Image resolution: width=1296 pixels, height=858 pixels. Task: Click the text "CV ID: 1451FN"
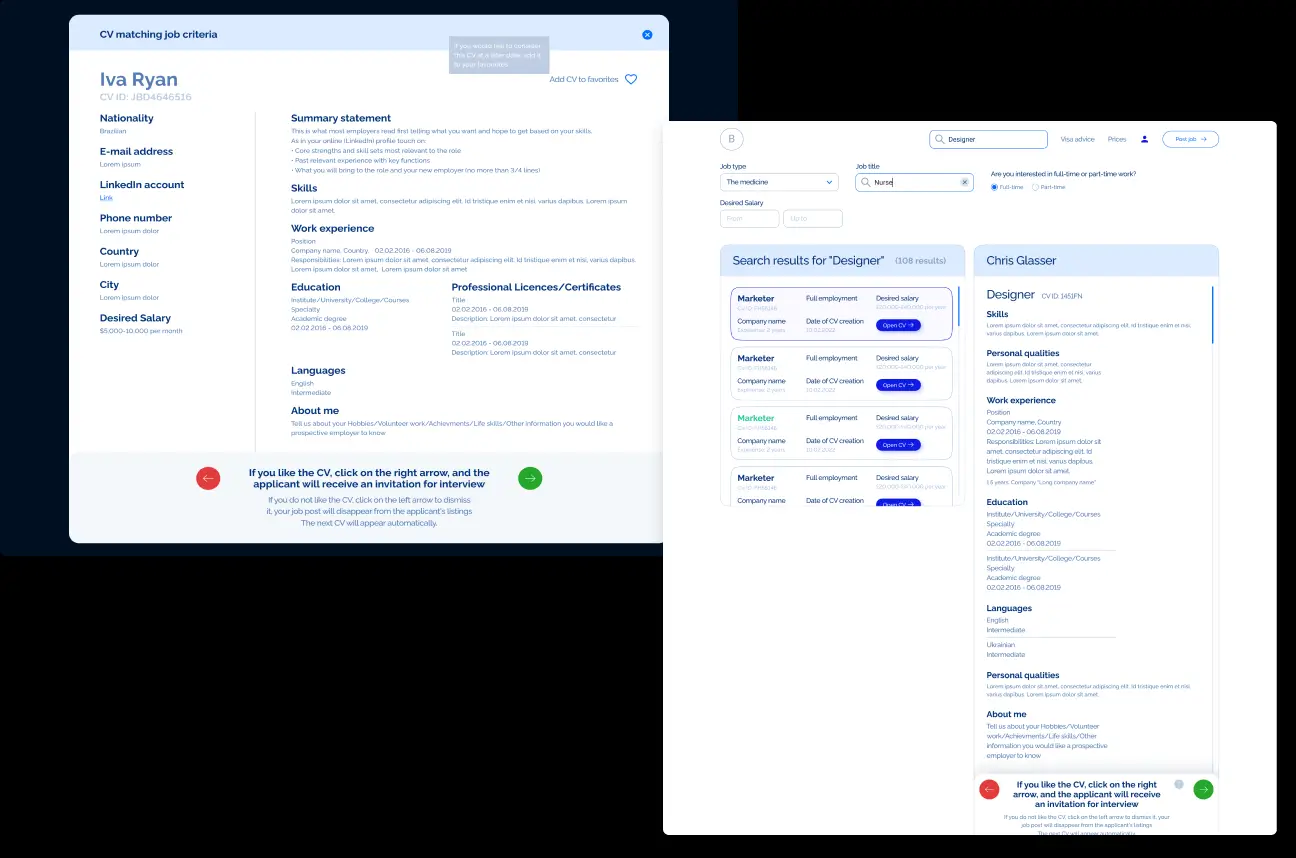1062,296
